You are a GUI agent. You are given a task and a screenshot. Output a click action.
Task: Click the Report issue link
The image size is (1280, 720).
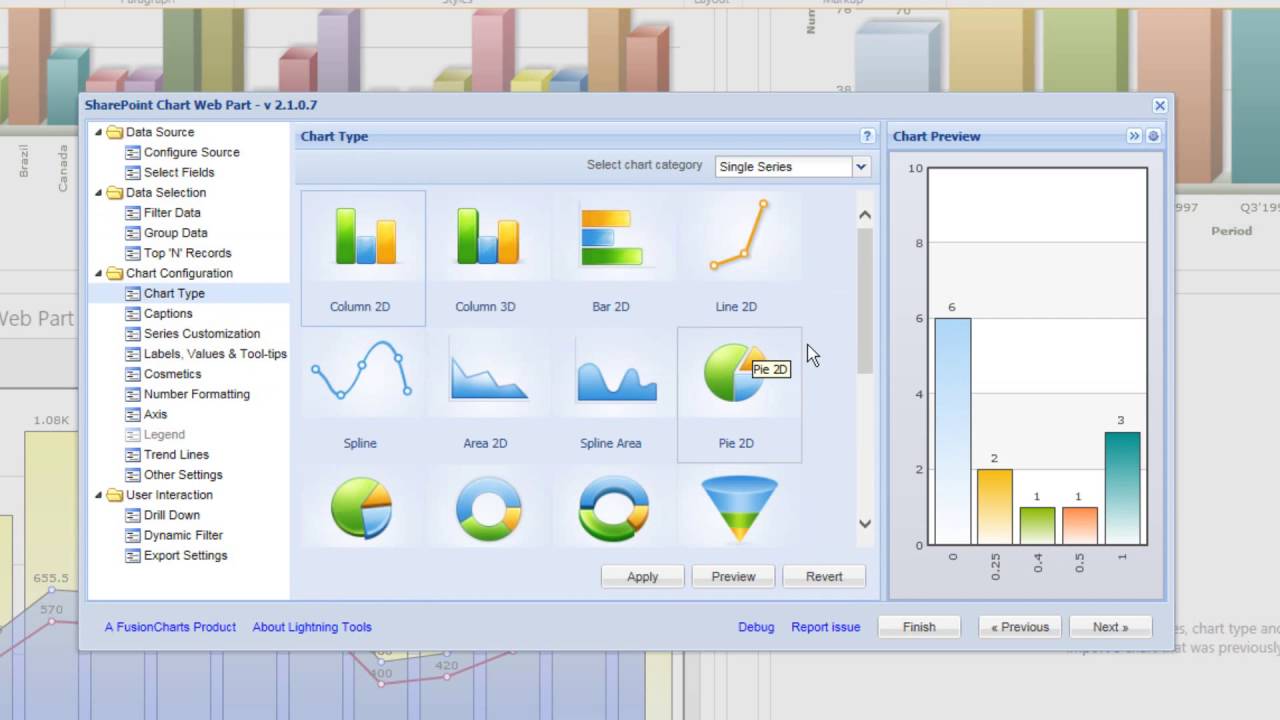click(826, 627)
